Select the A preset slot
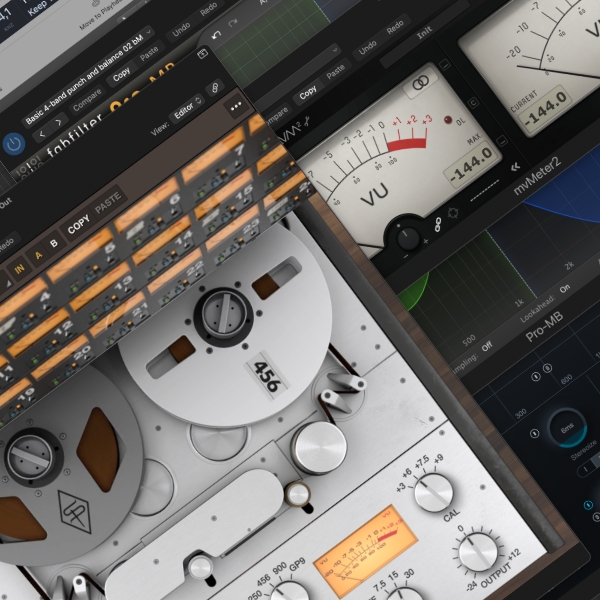The height and width of the screenshot is (600, 600). point(38,254)
